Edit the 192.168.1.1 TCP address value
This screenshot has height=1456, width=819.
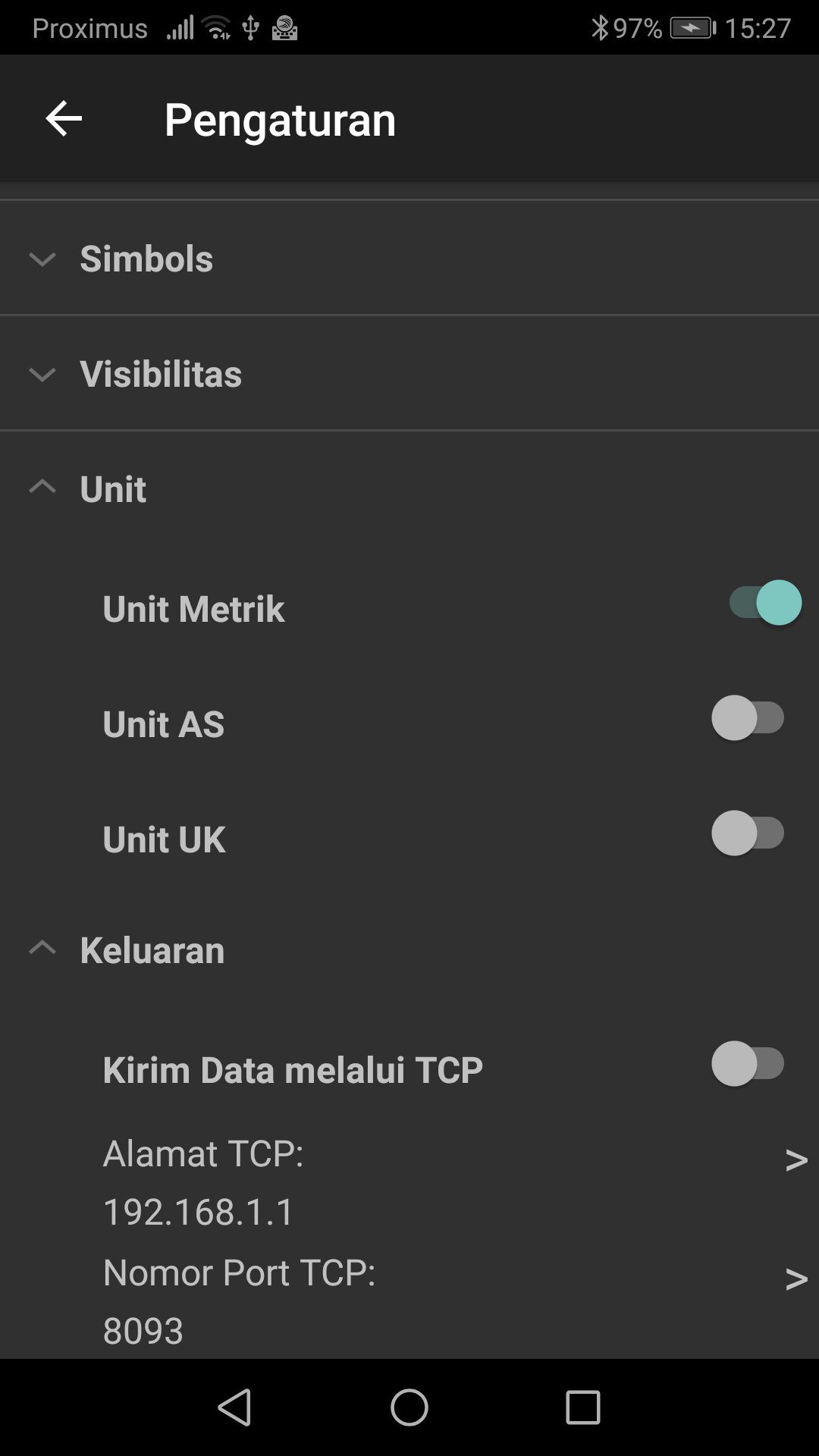(199, 1212)
